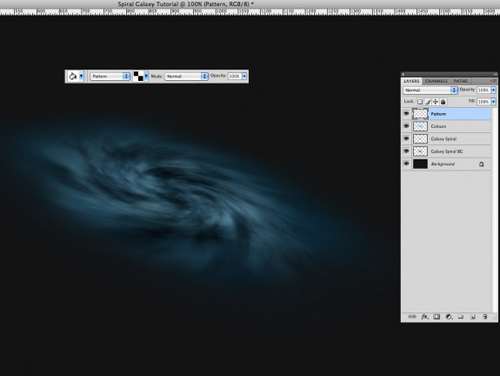This screenshot has width=500, height=376.
Task: Open the fill source dropdown set to Pattern
Action: 110,76
